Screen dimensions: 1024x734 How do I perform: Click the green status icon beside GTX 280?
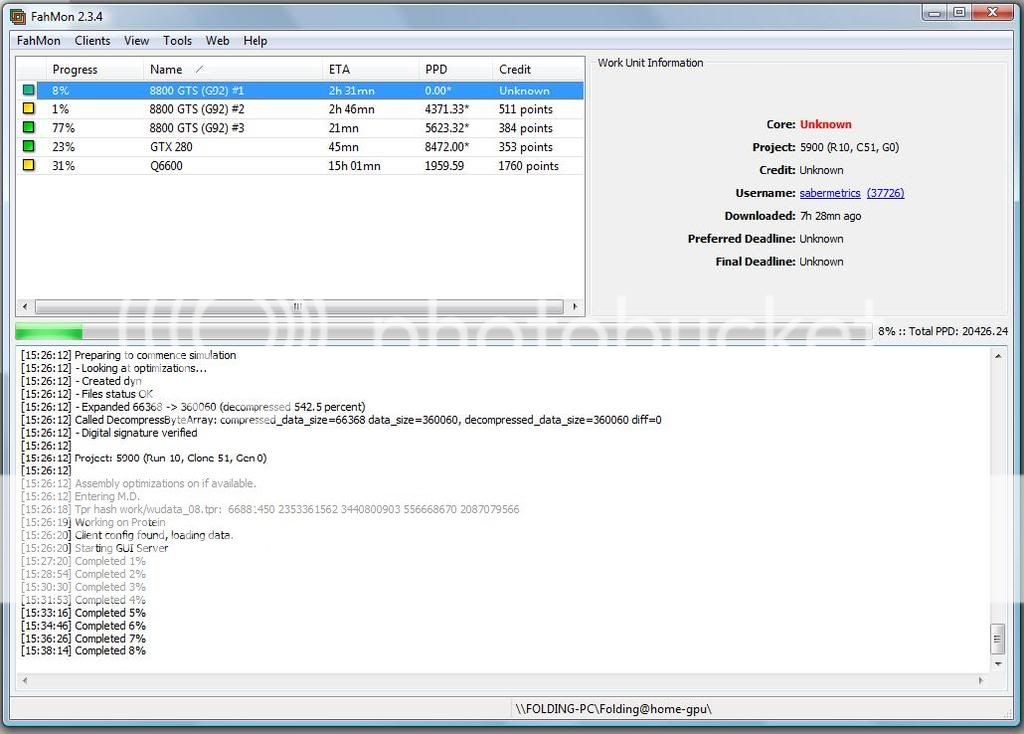30,146
